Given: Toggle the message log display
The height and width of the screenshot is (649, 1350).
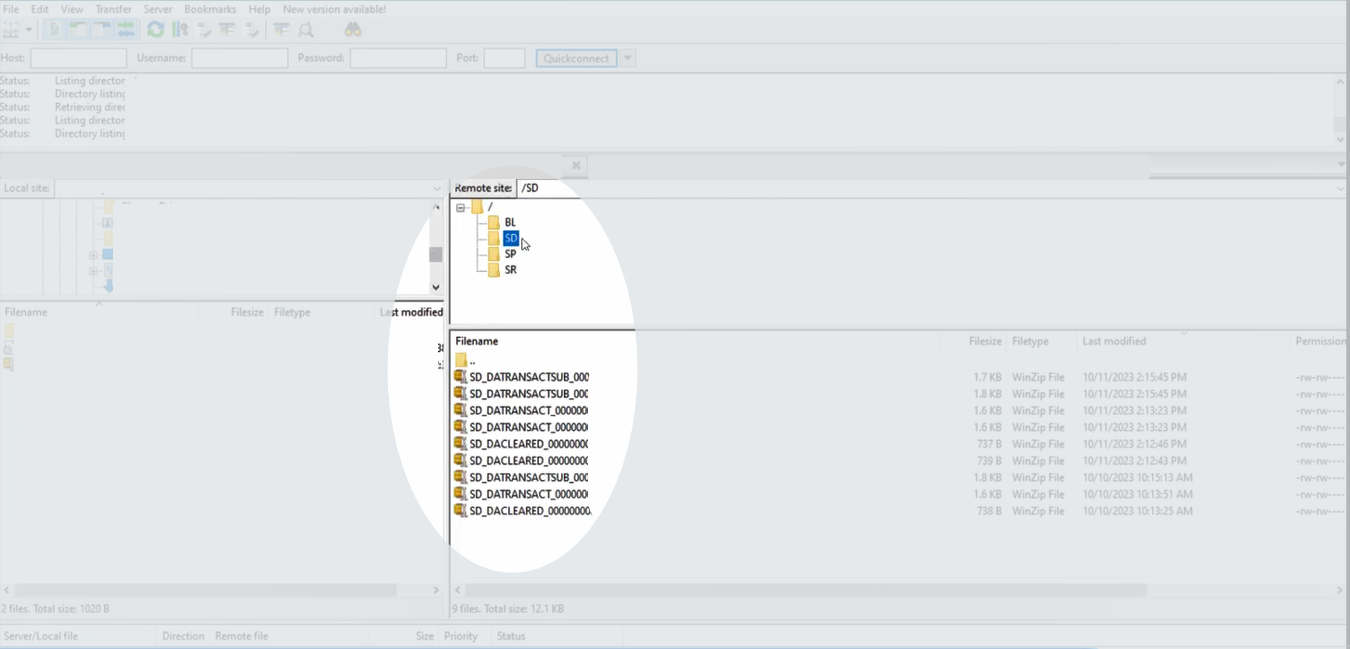Looking at the screenshot, I should coord(54,30).
